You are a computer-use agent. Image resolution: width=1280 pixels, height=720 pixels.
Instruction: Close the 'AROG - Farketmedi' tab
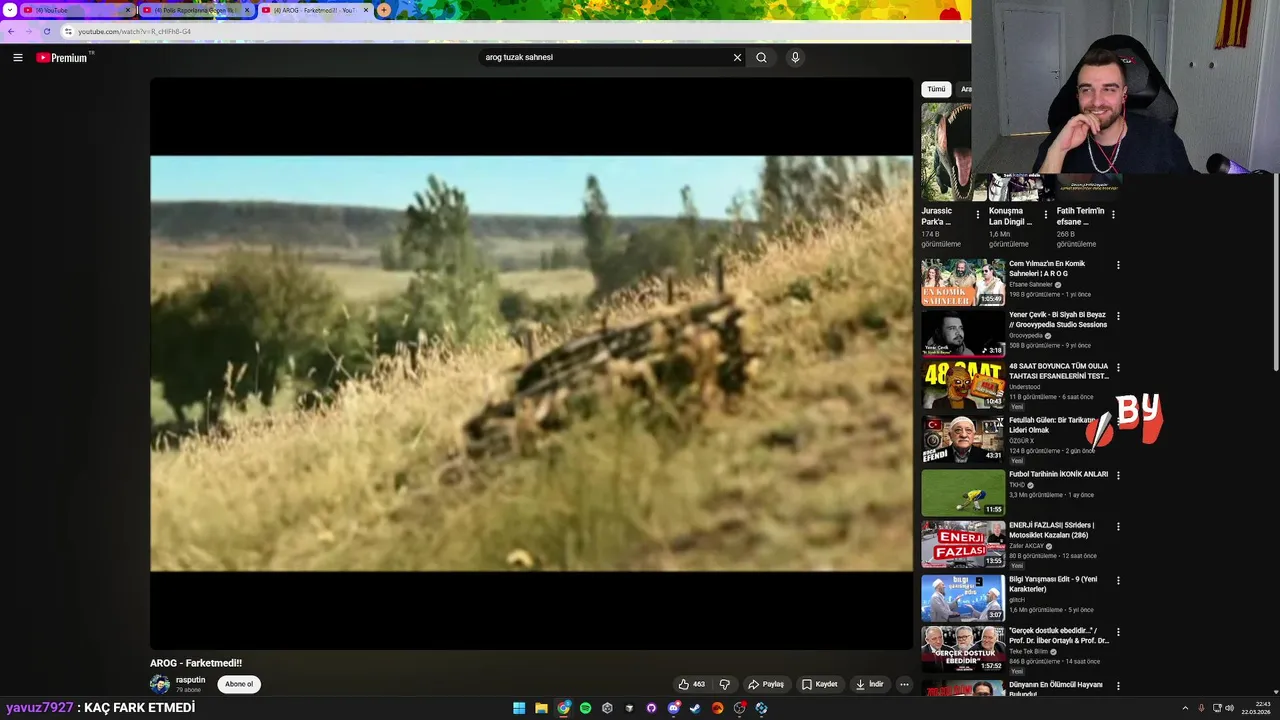point(365,10)
